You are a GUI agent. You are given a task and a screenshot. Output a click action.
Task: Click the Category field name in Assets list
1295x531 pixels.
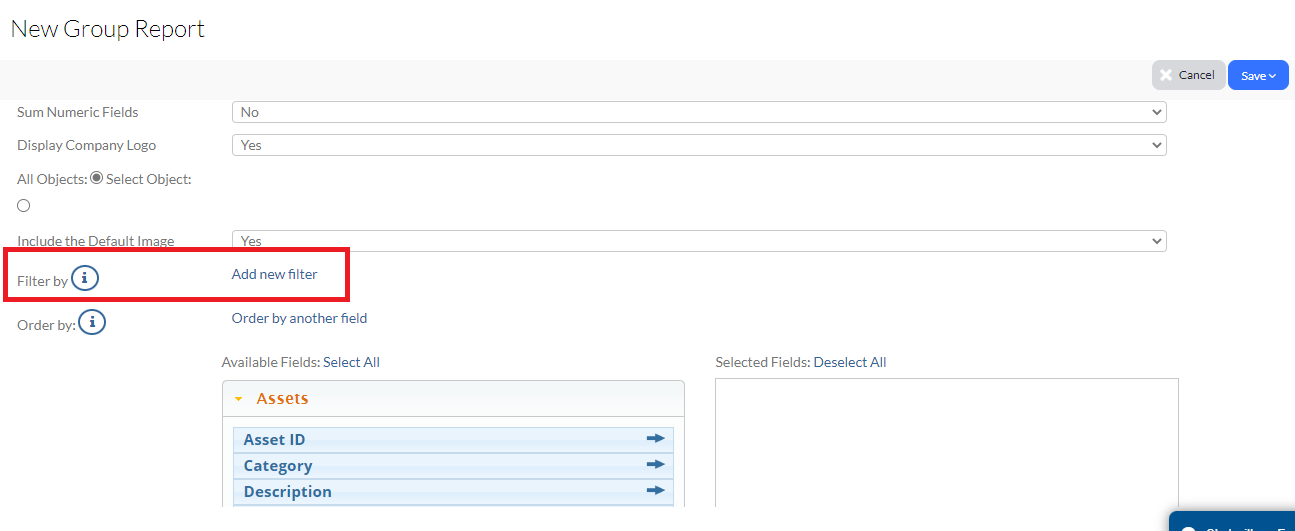click(x=278, y=466)
